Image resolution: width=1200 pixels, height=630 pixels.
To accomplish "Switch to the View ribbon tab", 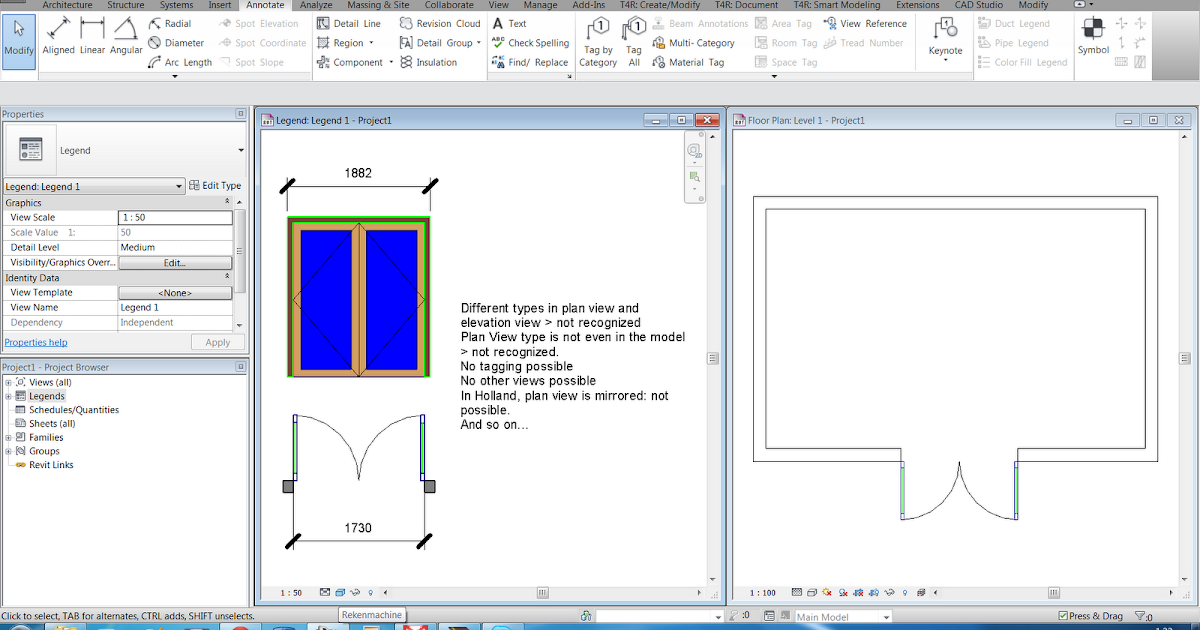I will 498,4.
